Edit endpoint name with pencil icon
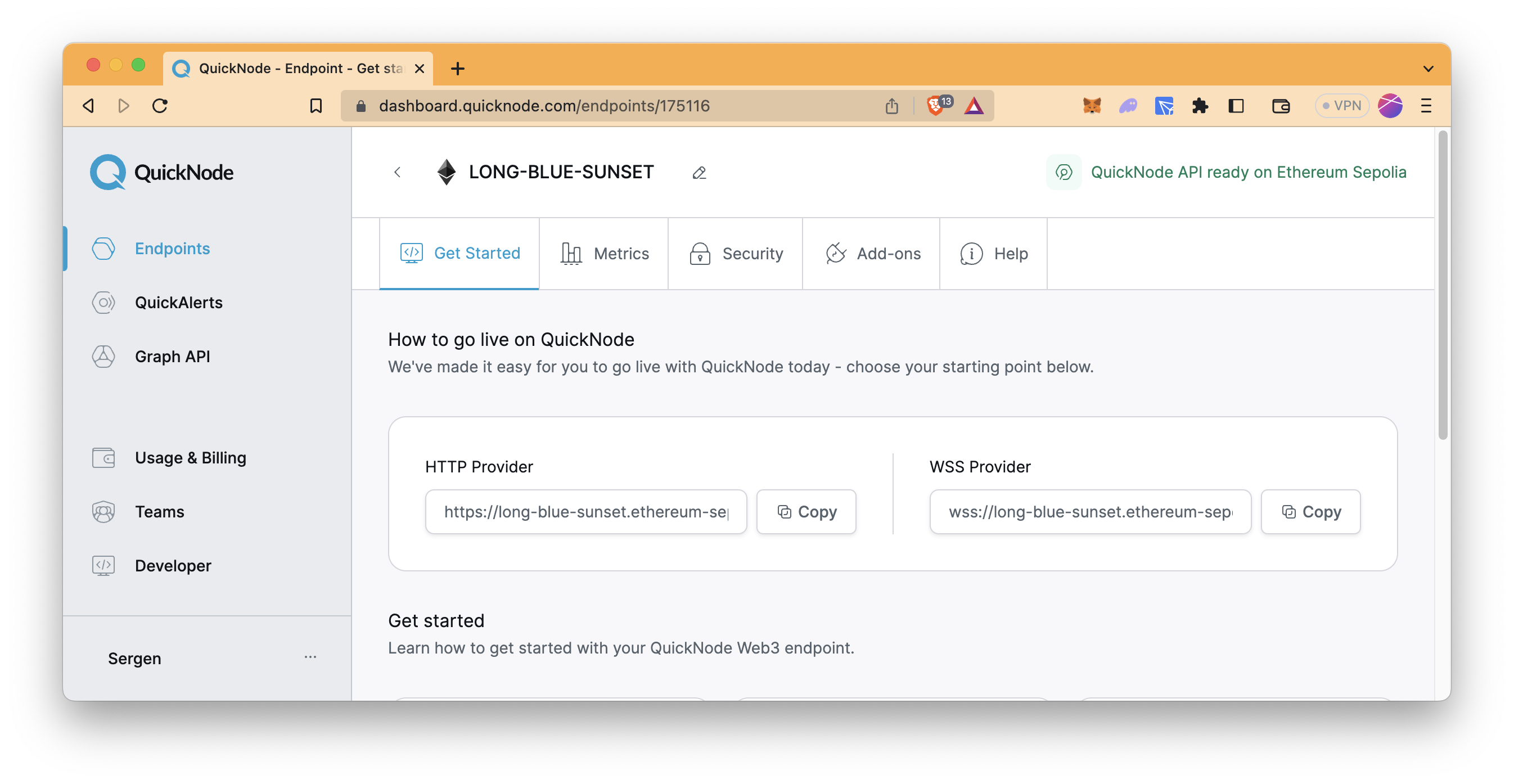 pos(699,173)
